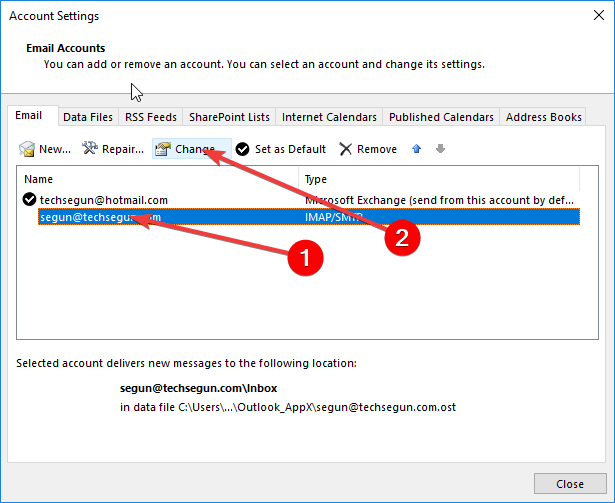Viewport: 615px width, 503px height.
Task: Click the New account envelope icon
Action: (27, 149)
